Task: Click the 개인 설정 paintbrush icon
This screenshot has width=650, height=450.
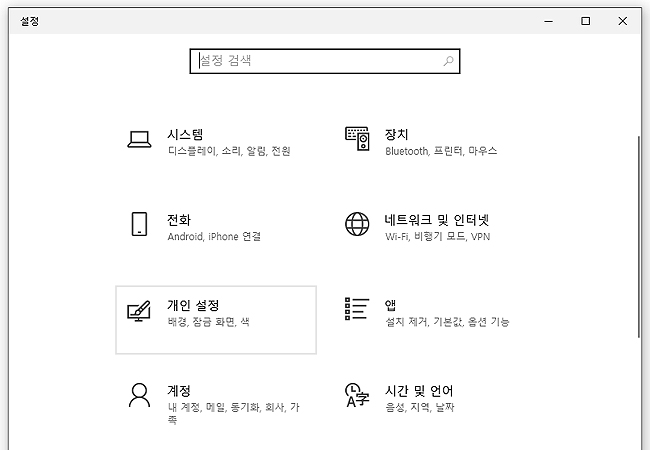Action: click(x=139, y=311)
